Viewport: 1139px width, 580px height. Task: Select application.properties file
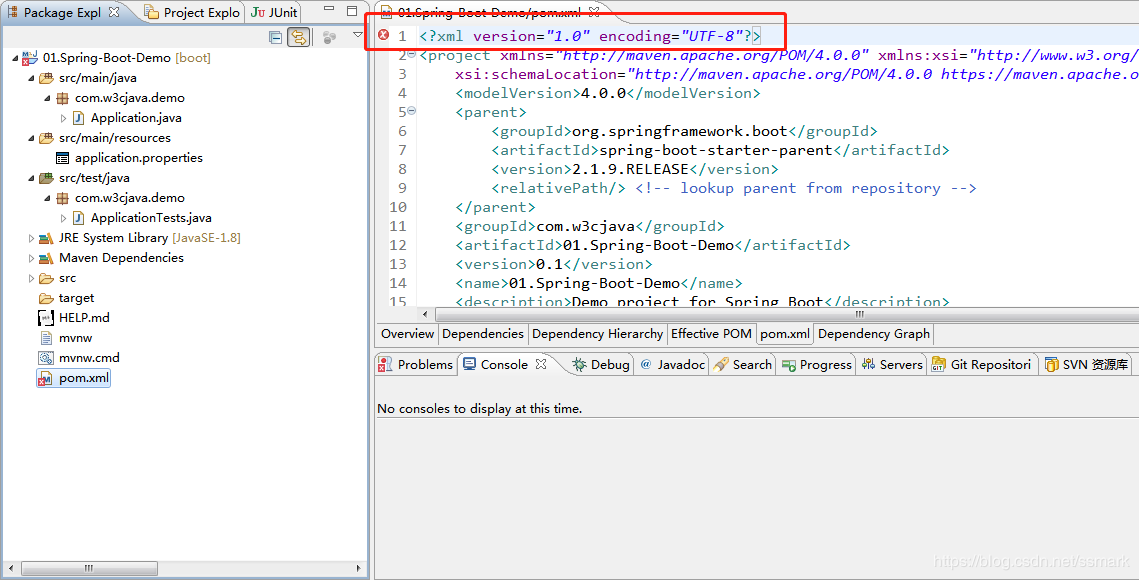(139, 158)
